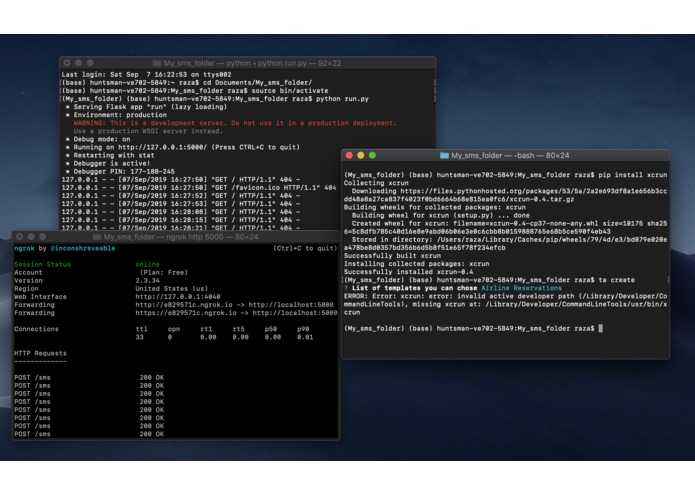Click the folder icon in ngrok http 5000 title bar
Image resolution: width=695 pixels, height=494 pixels.
pyautogui.click(x=97, y=237)
